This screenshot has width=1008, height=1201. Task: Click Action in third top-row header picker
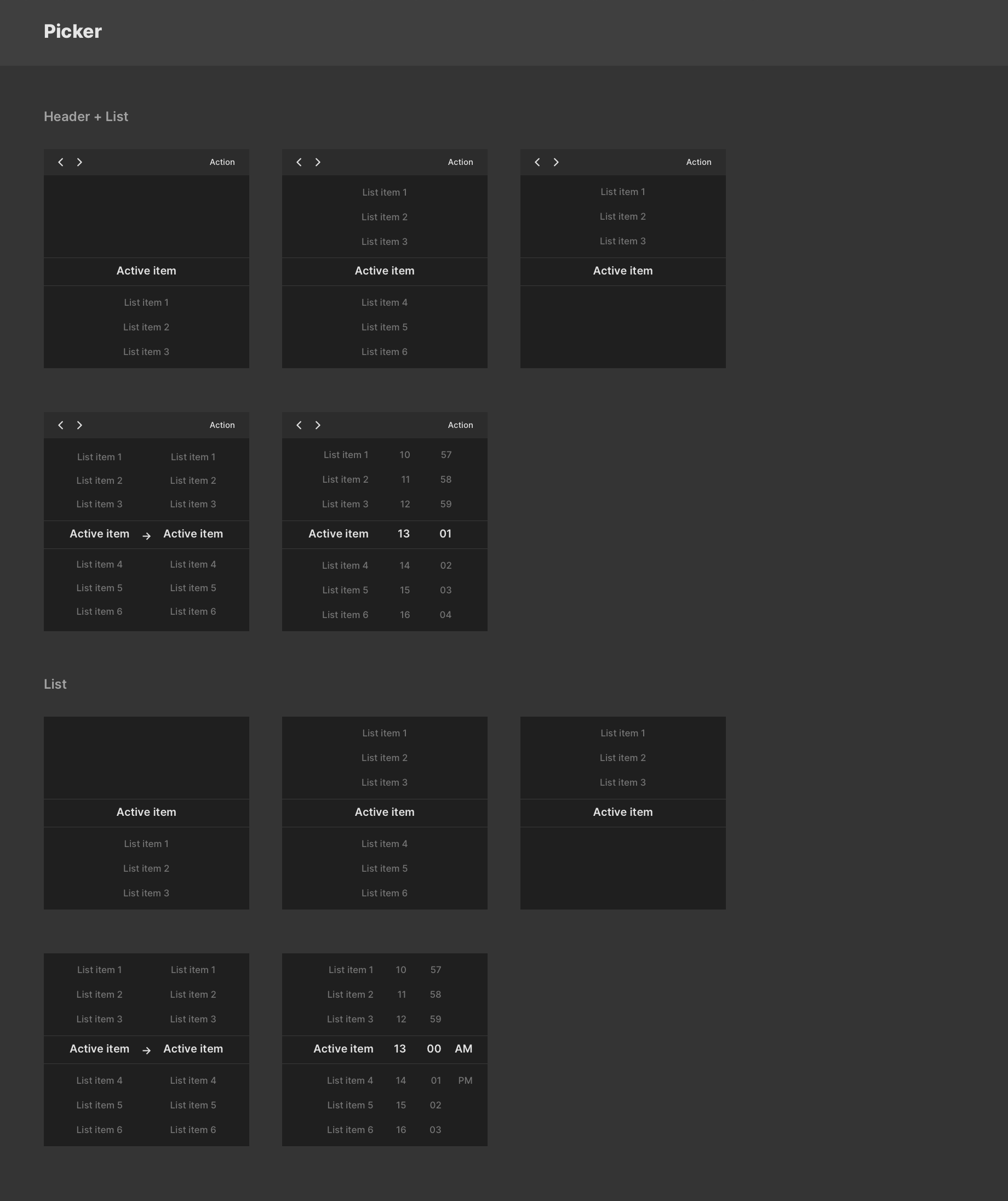tap(698, 162)
